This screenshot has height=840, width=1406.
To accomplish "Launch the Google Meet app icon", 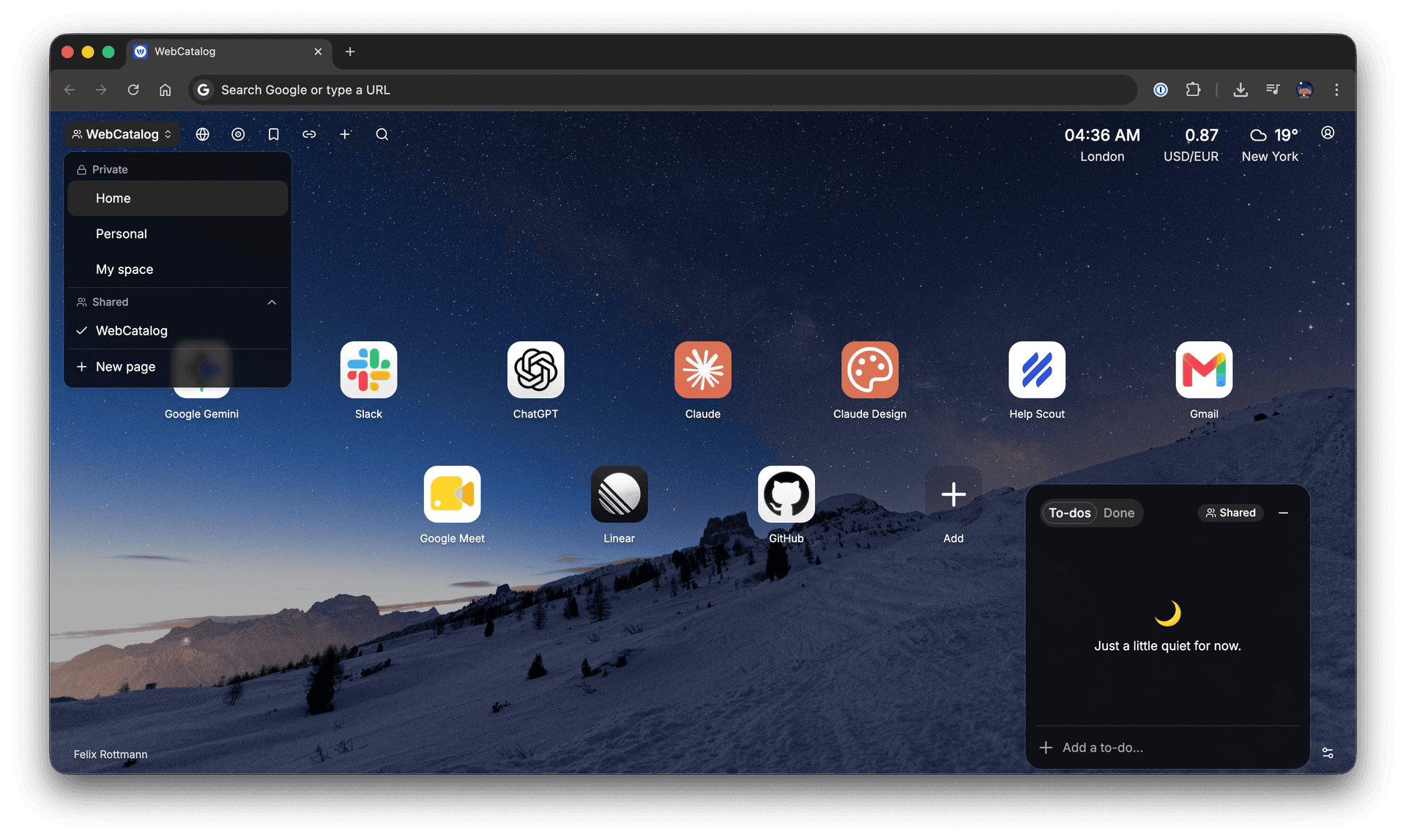I will click(x=452, y=494).
